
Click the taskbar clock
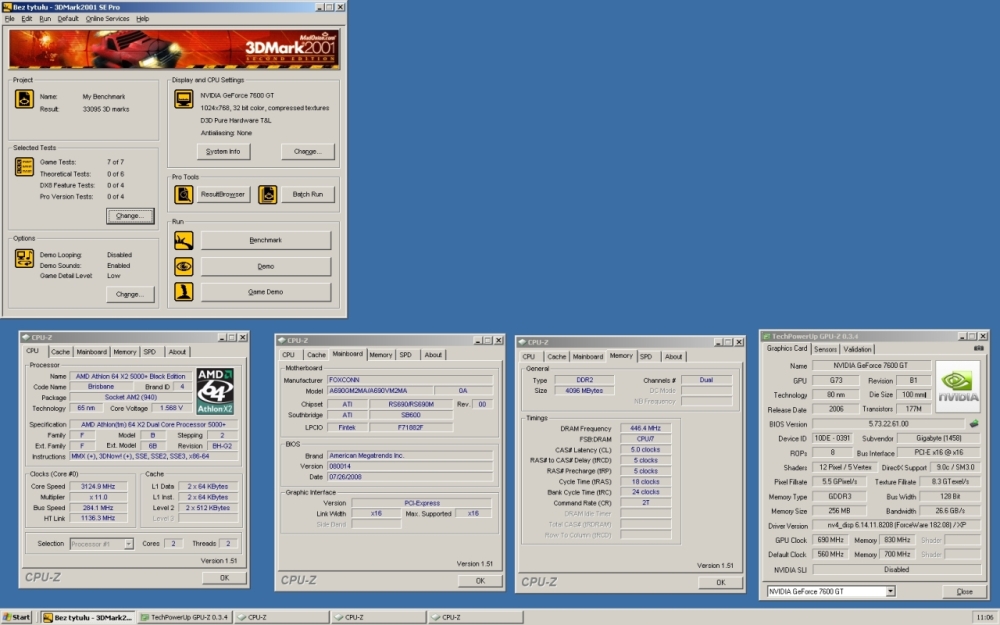pos(985,617)
